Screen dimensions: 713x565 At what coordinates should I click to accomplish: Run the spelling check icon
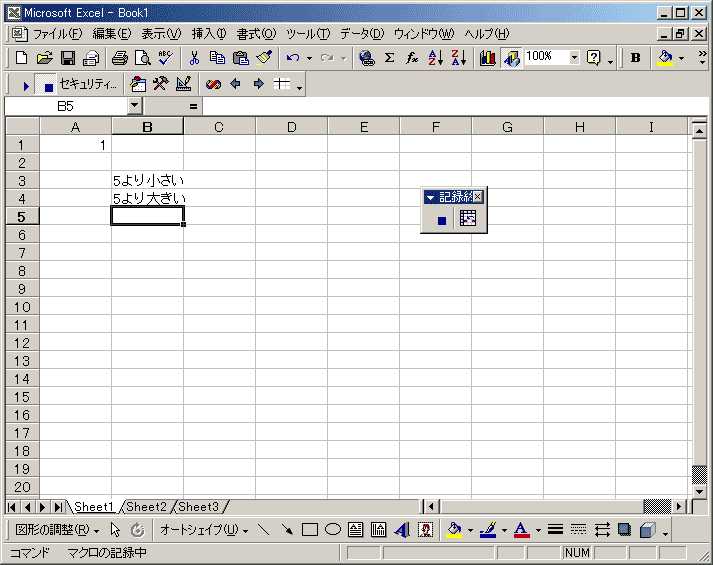point(166,58)
